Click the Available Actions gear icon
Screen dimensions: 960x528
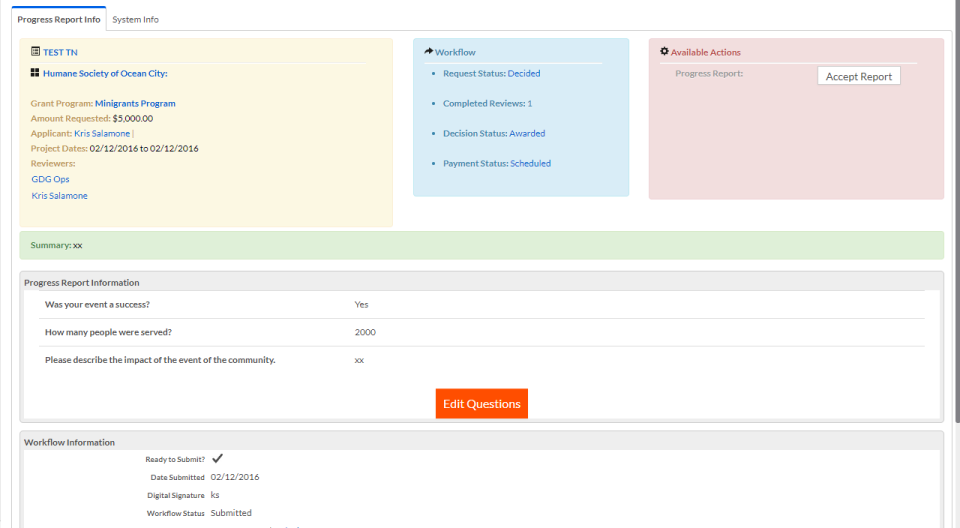point(664,51)
